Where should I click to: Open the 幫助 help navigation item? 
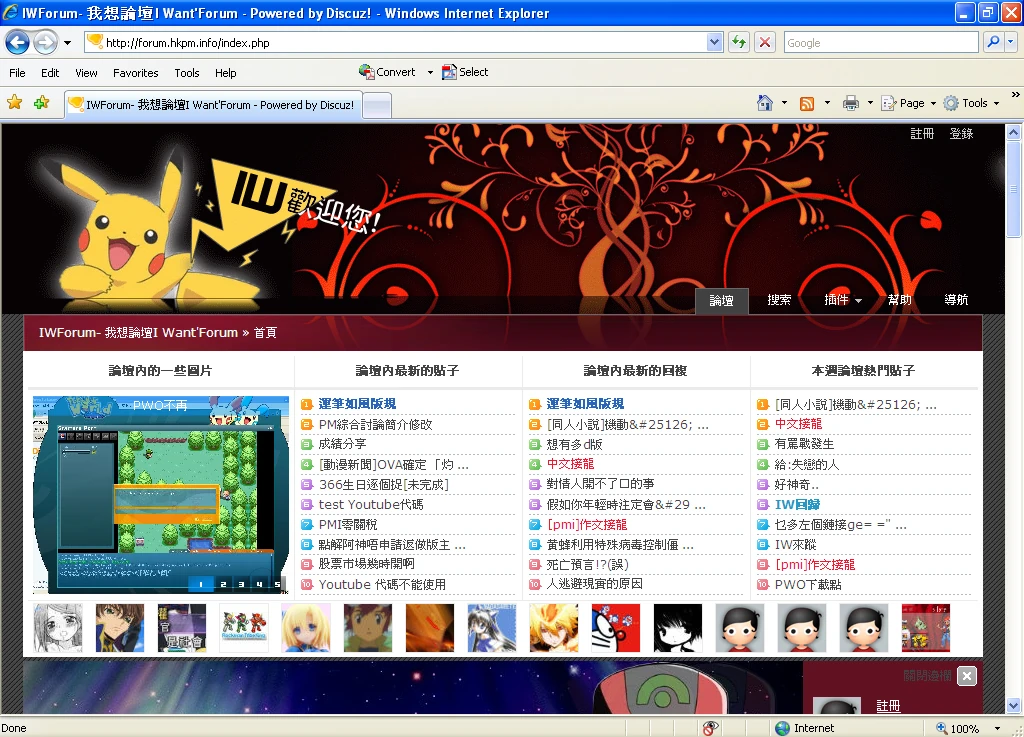pos(899,300)
